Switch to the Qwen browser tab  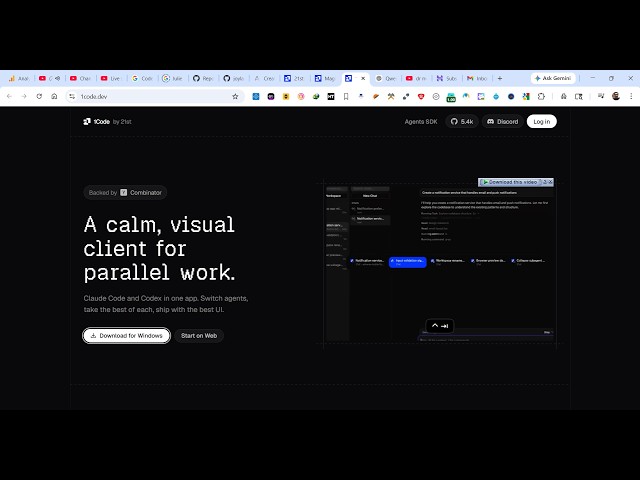[x=386, y=78]
